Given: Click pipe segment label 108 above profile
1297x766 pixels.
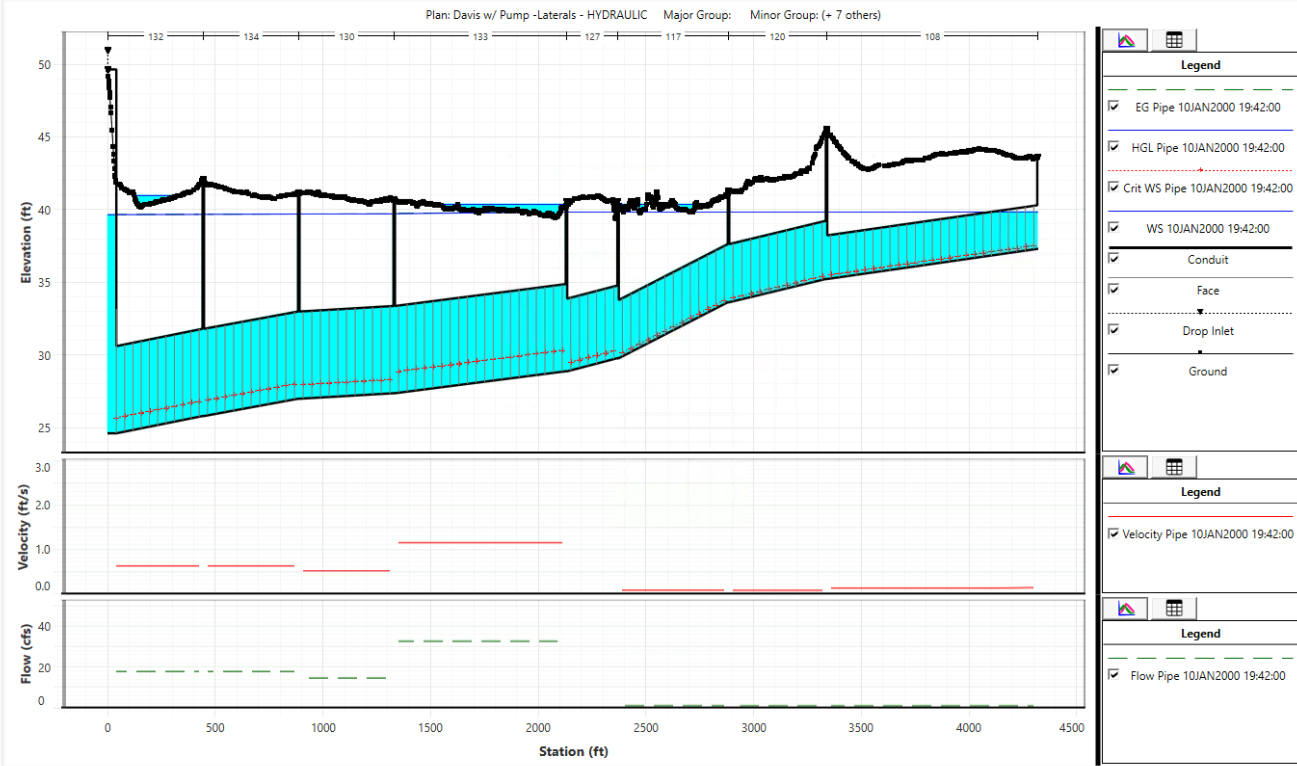Looking at the screenshot, I should [x=932, y=37].
